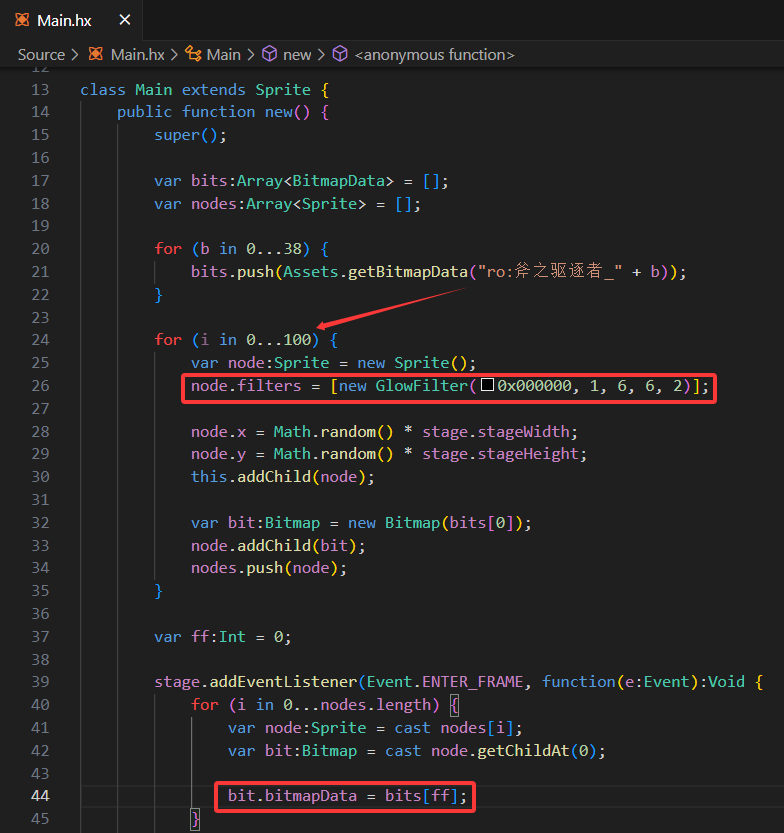Click "node.filters" on line 26
This screenshot has width=784, height=833.
coord(246,386)
